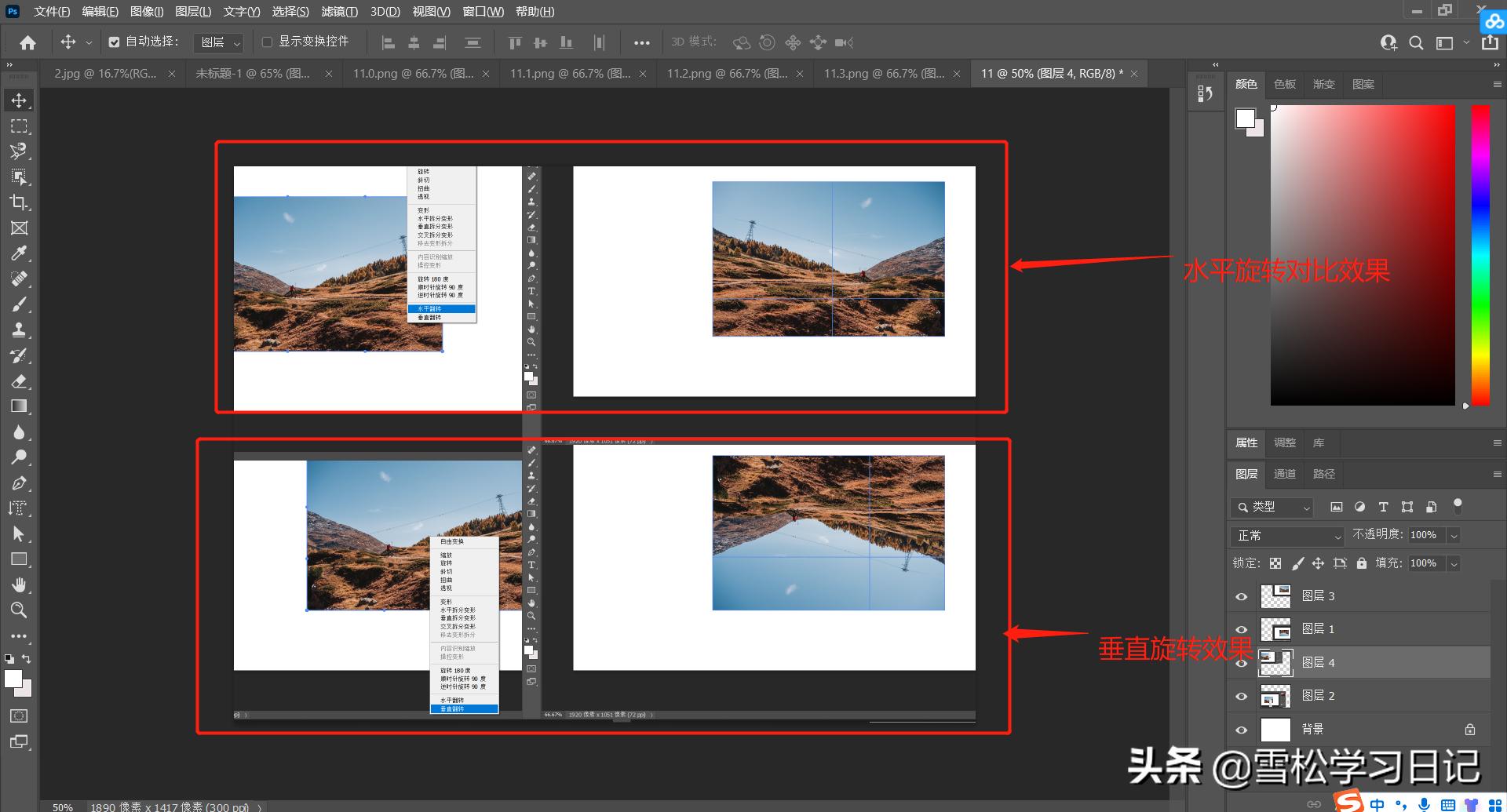
Task: Click the Home icon in options bar
Action: [x=27, y=42]
